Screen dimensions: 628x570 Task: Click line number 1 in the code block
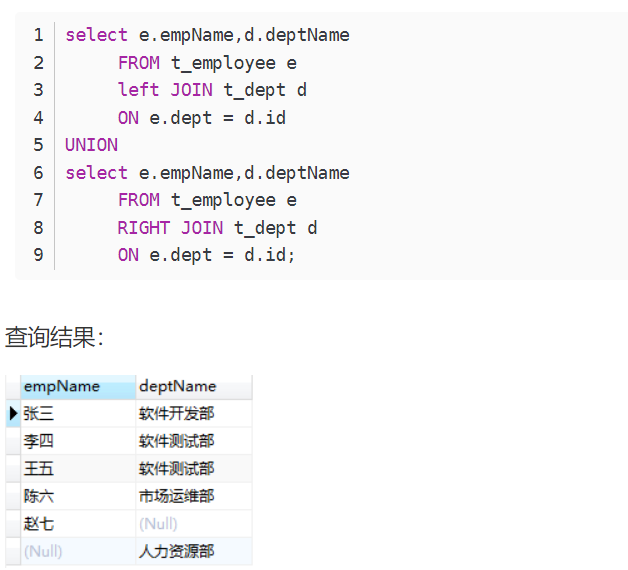click(x=38, y=35)
